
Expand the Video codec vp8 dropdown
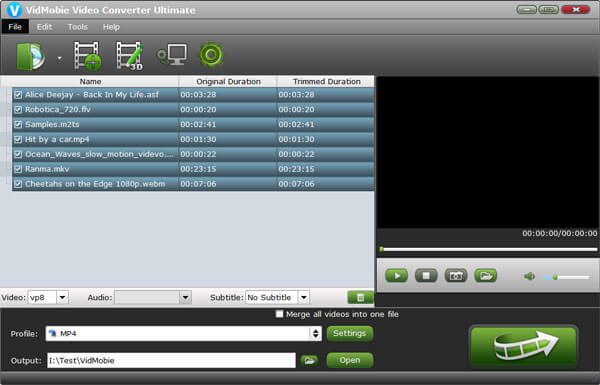pyautogui.click(x=62, y=297)
